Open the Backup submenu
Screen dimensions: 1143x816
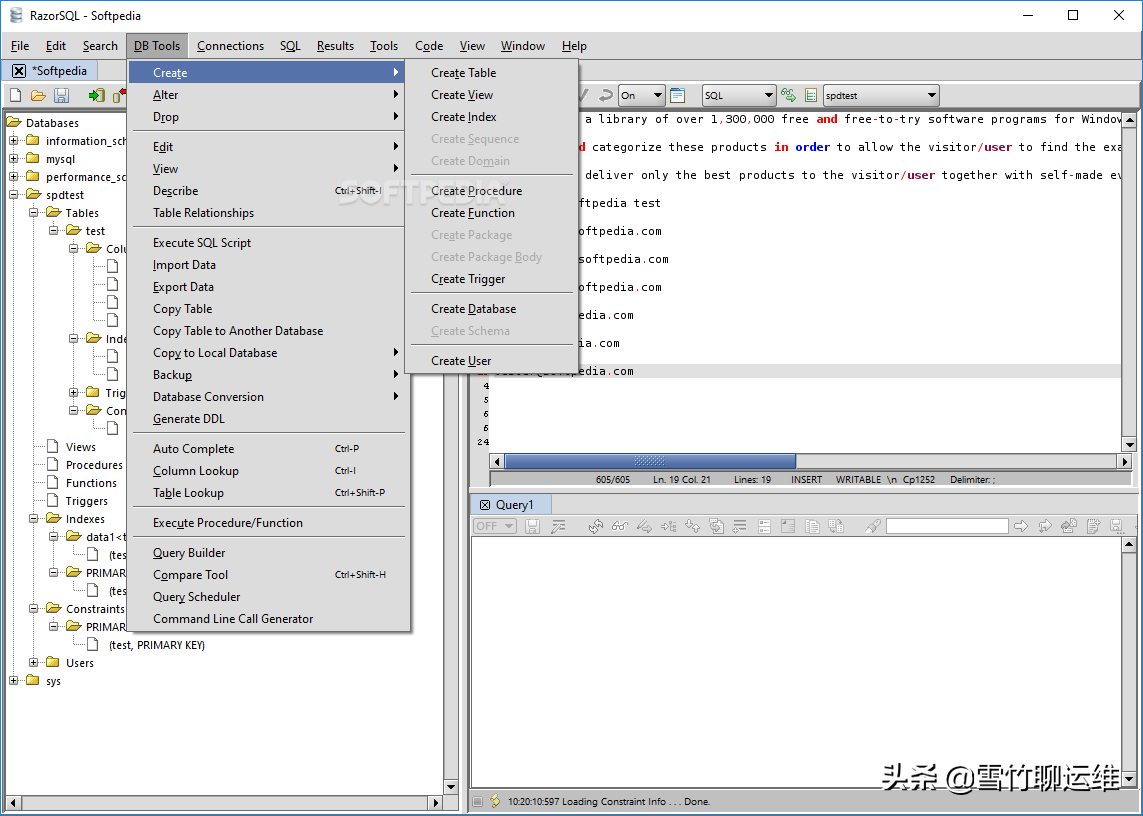pyautogui.click(x=267, y=375)
